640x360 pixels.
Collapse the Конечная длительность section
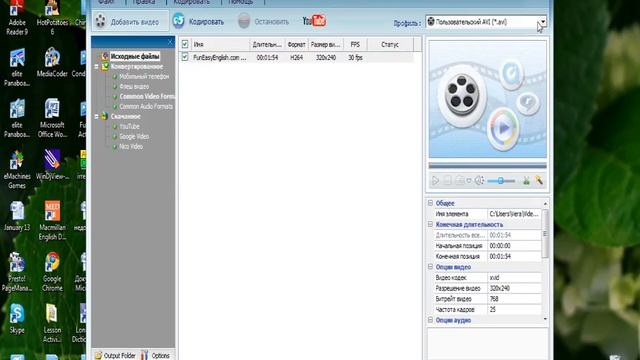coord(430,224)
